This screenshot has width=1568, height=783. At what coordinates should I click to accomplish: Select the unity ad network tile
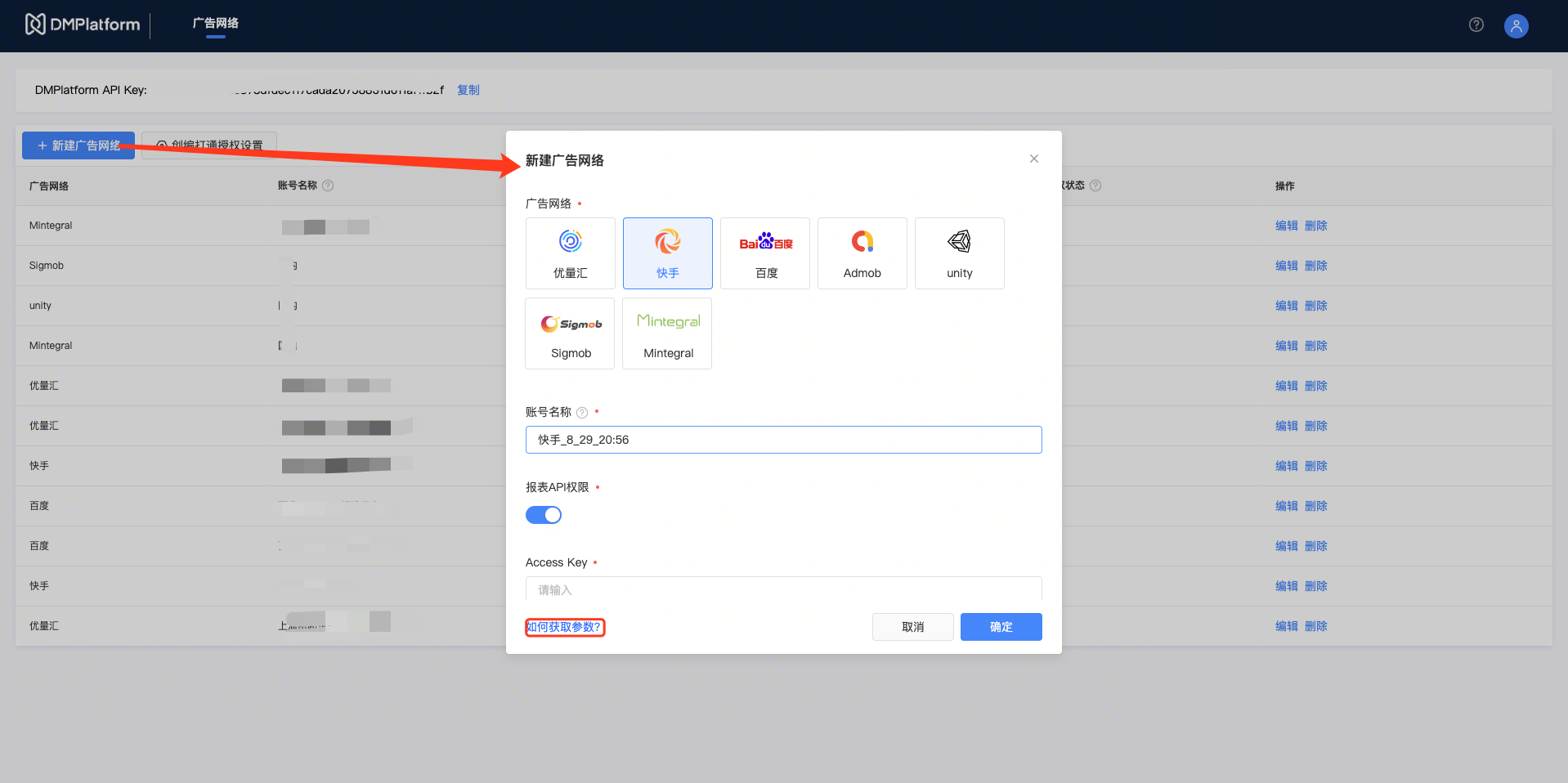[x=959, y=253]
